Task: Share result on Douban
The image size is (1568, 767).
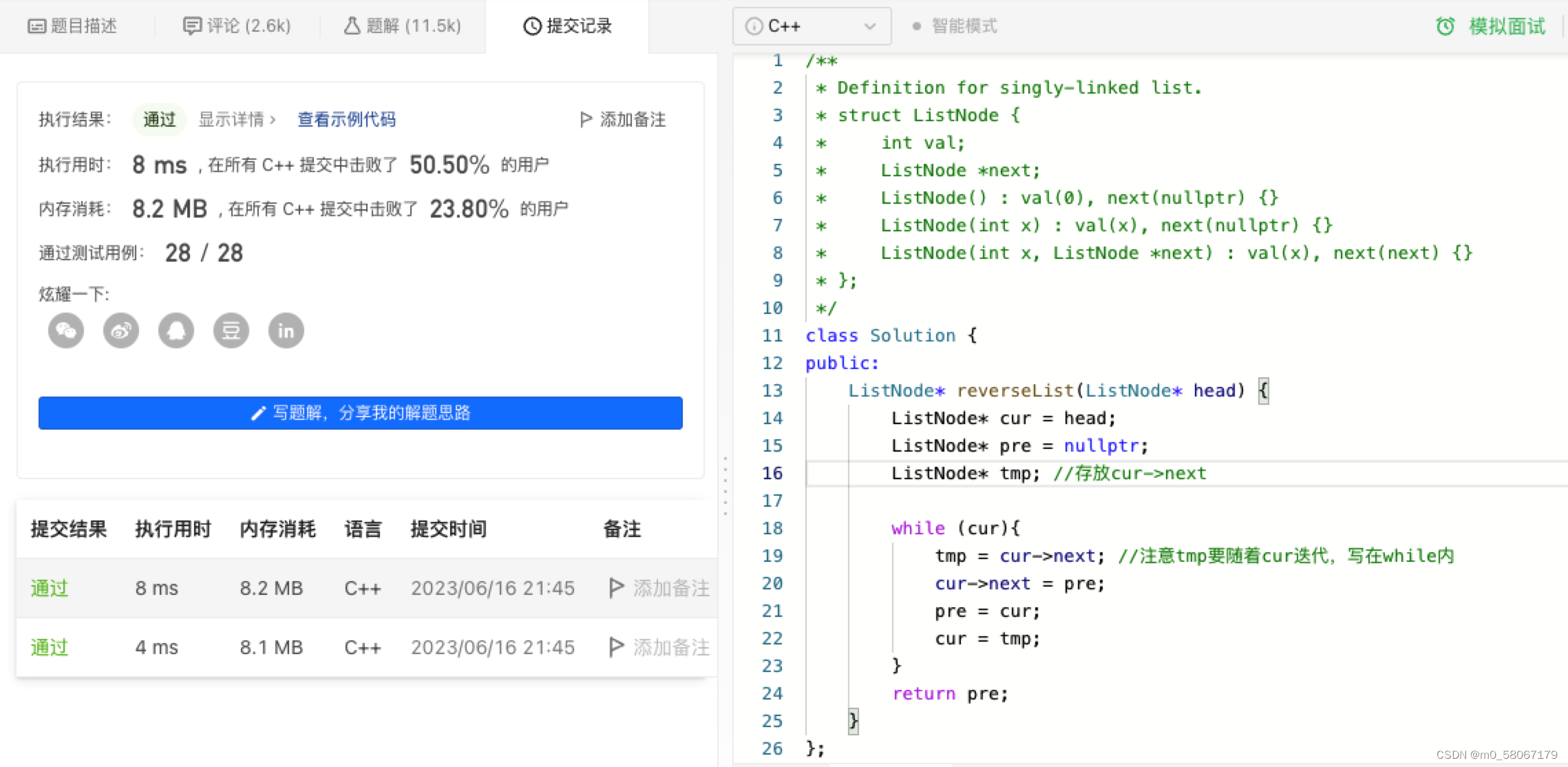Action: point(231,330)
